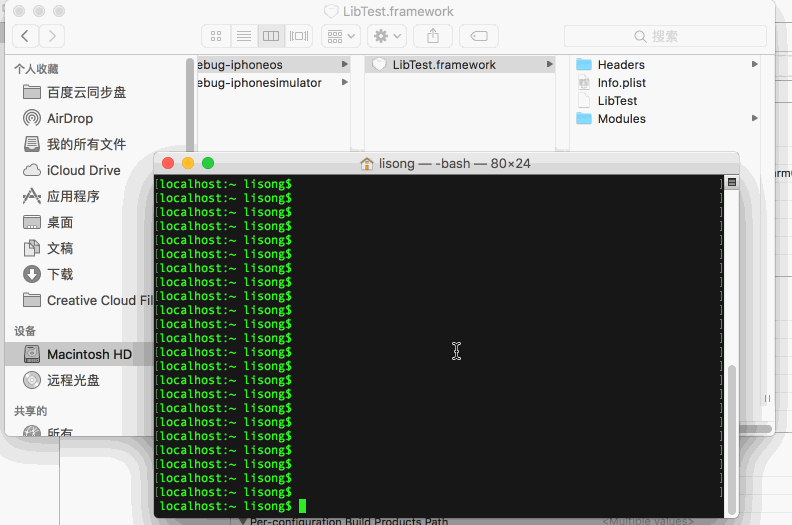Select the Headers folder
The height and width of the screenshot is (525, 792).
tap(666, 65)
